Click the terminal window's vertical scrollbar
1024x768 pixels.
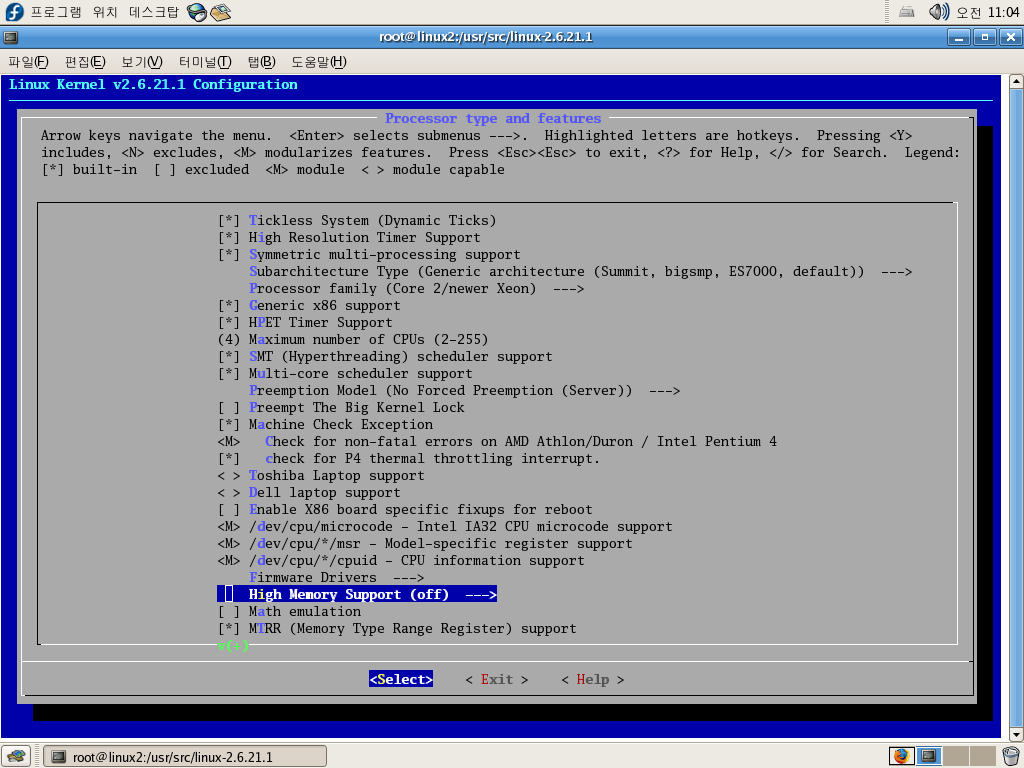tap(1014, 400)
